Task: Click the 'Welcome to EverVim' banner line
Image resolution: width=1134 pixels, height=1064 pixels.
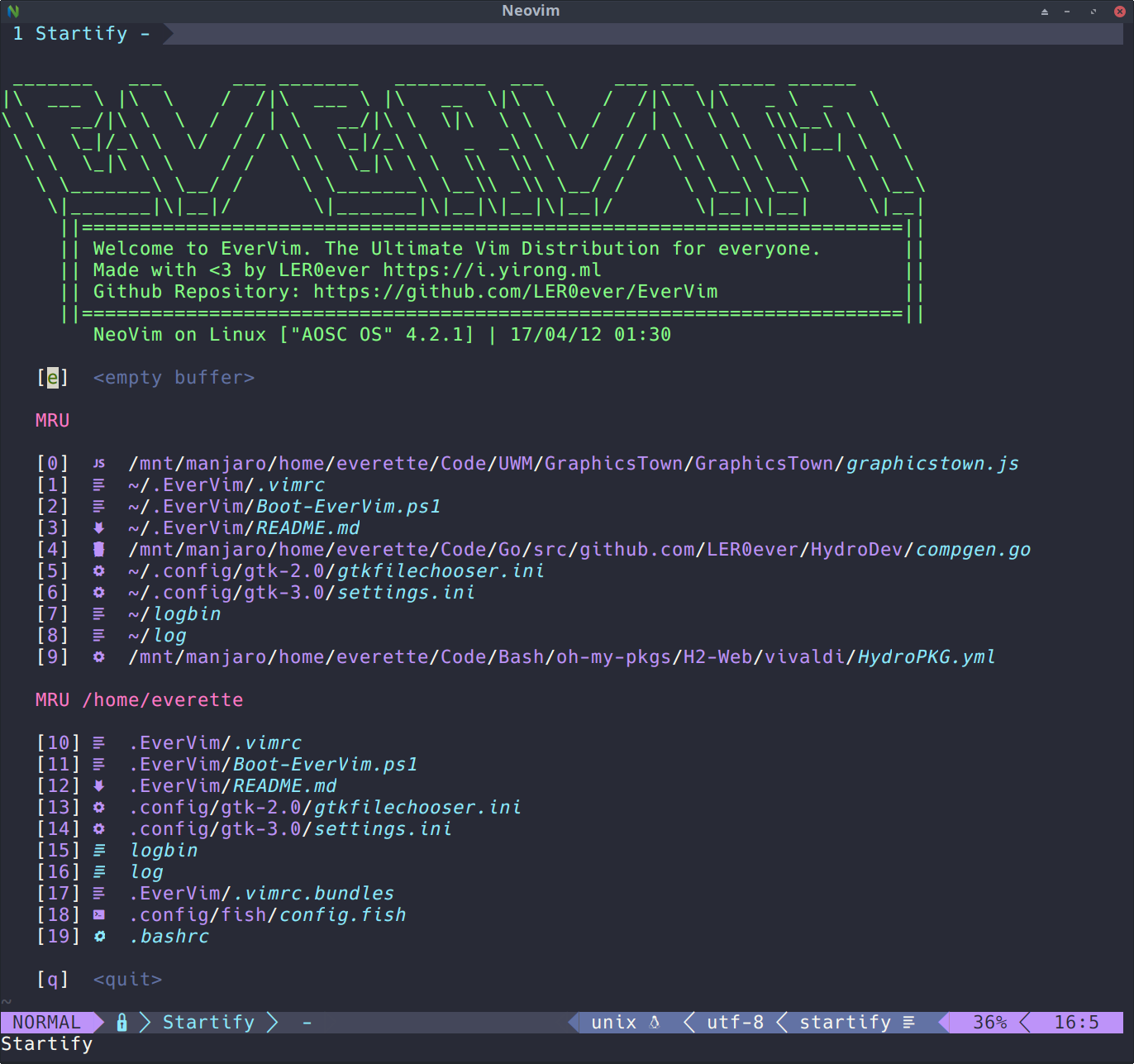Action: [457, 249]
